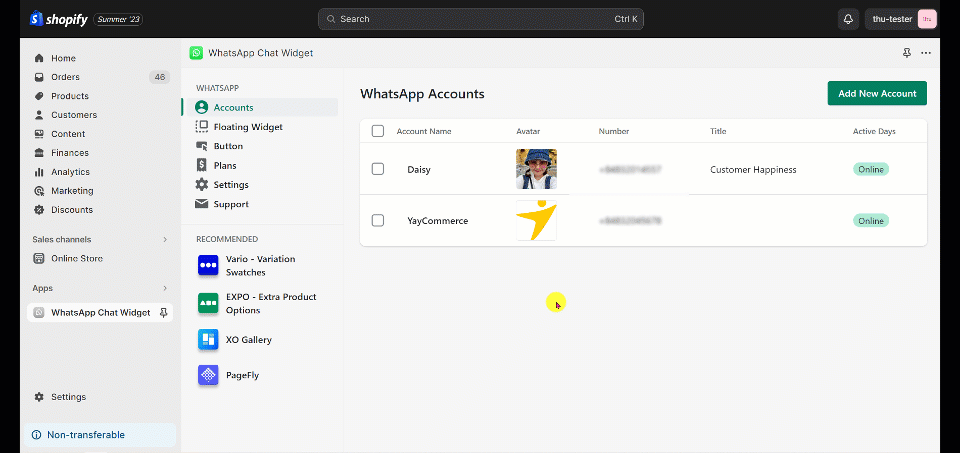
Task: Click the Non-transferable banner
Action: pos(99,435)
